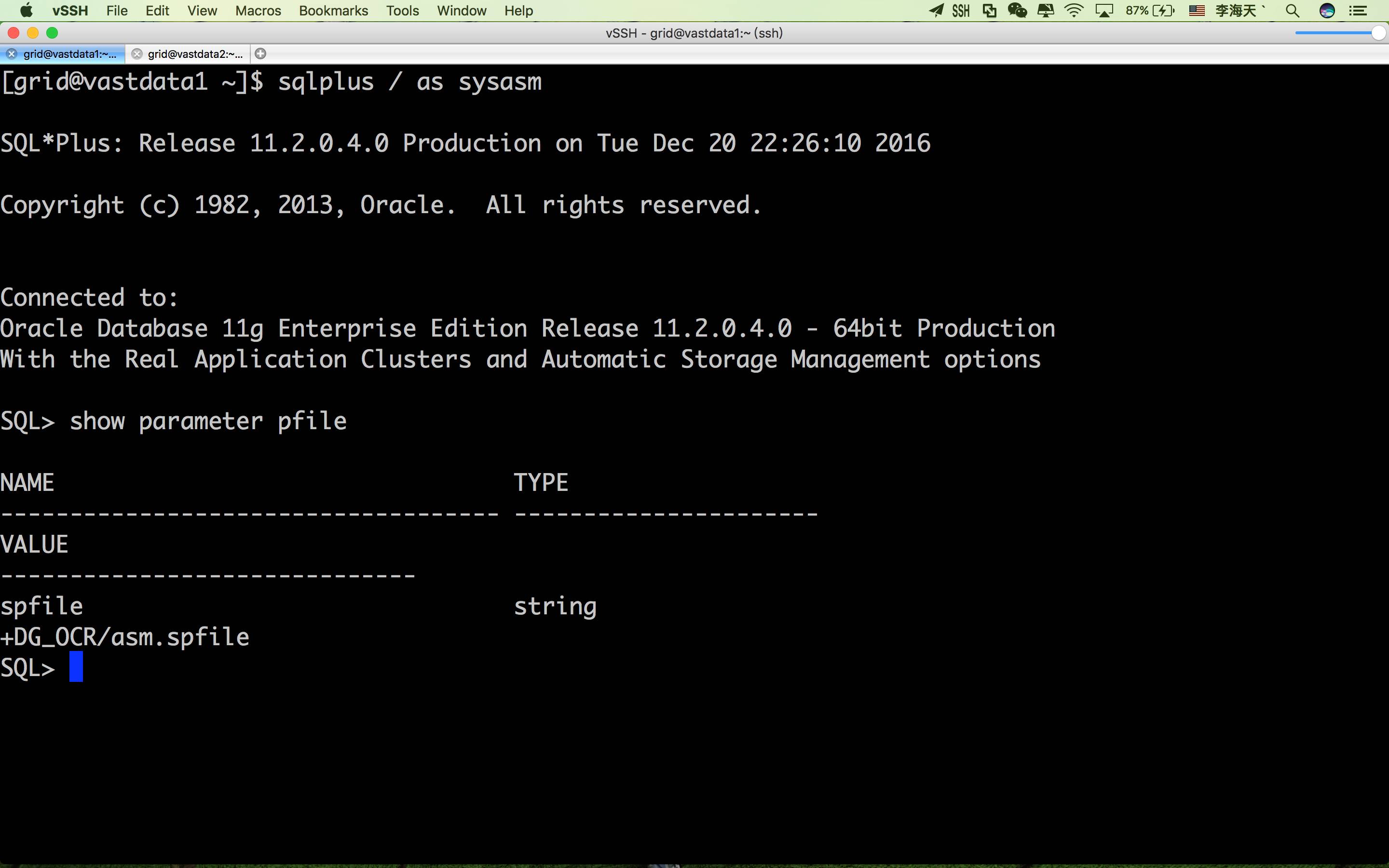The width and height of the screenshot is (1389, 868).
Task: Click the Copyright Oracle line
Action: coord(381,205)
